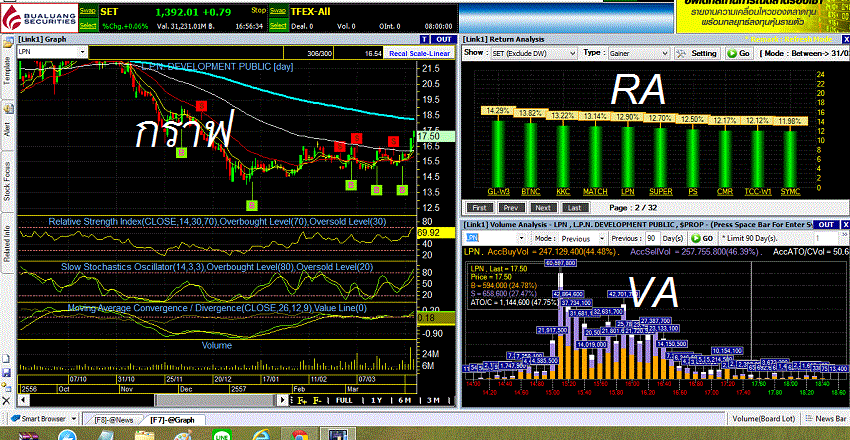Open the Related Info side tab
The height and width of the screenshot is (440, 850).
tap(8, 244)
